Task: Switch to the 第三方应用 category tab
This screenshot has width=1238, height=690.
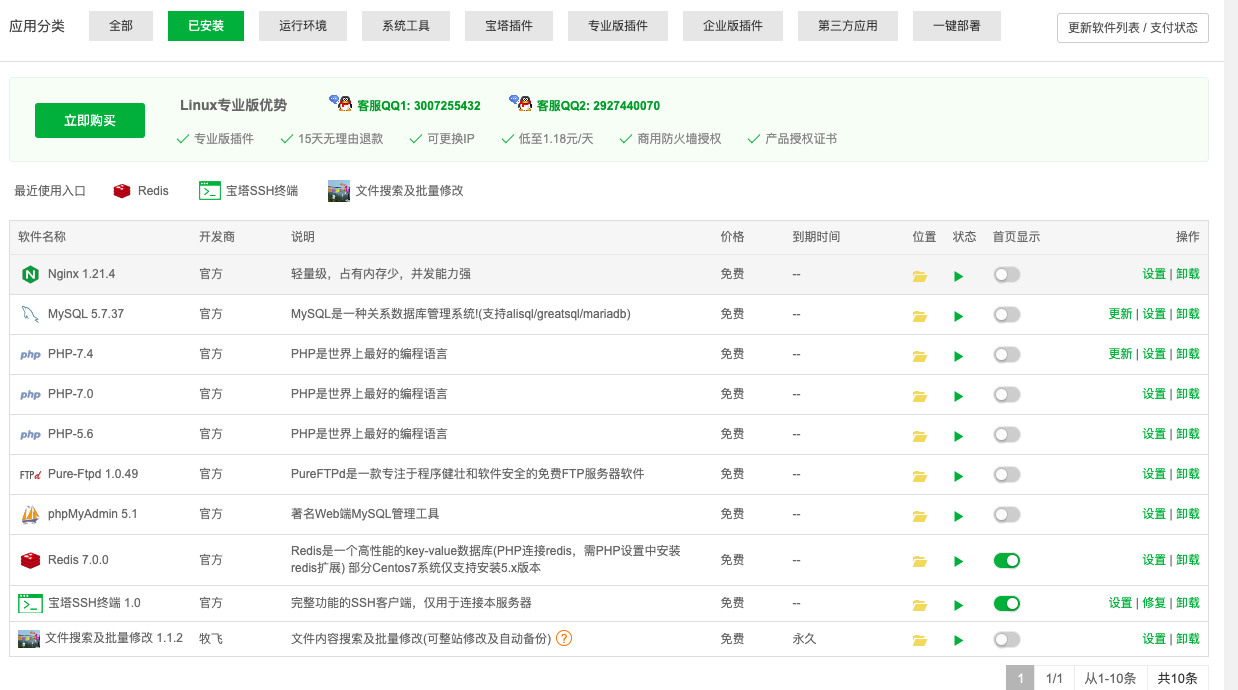Action: point(848,26)
